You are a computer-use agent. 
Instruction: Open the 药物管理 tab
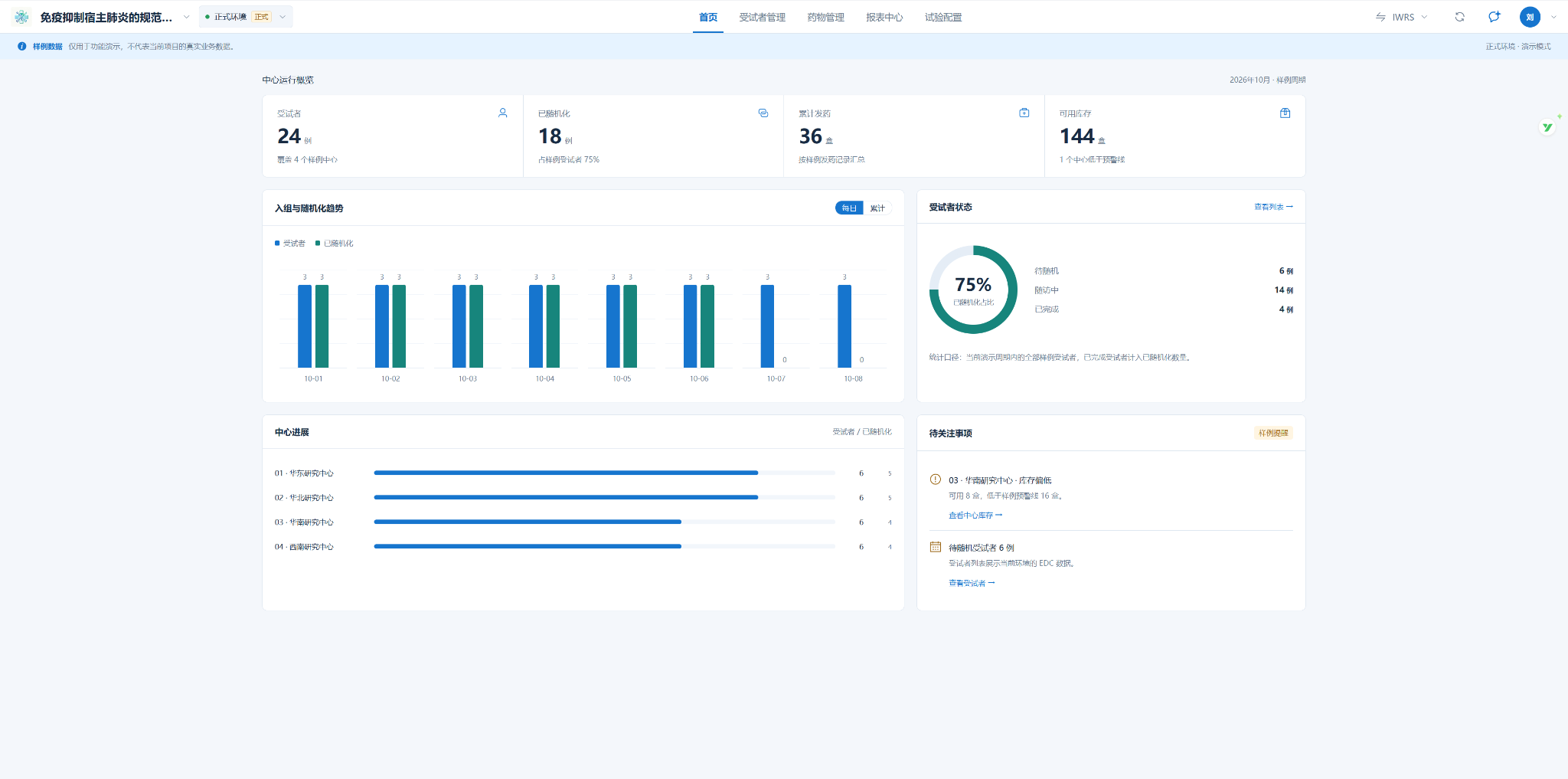(x=825, y=17)
